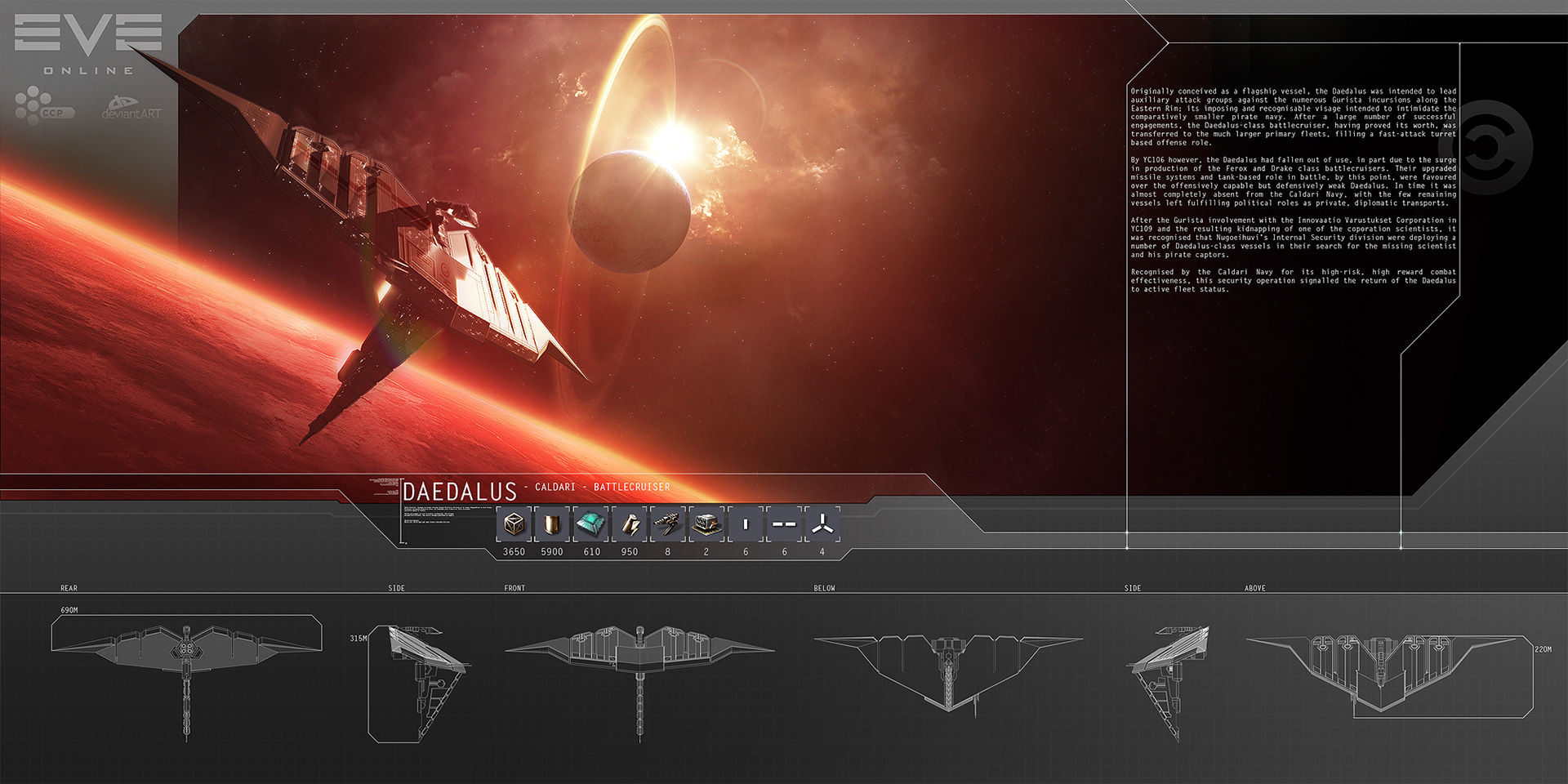Viewport: 1568px width, 784px height.
Task: Click the 4 under the high slot icon
Action: pyautogui.click(x=822, y=552)
